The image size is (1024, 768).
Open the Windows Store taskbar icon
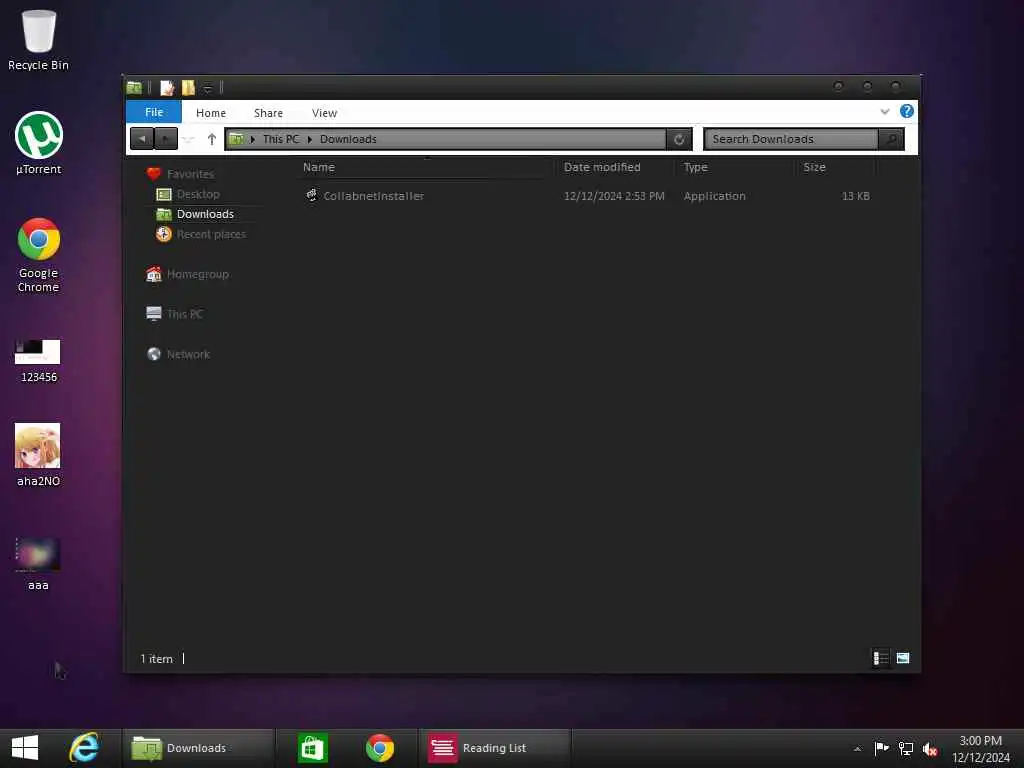point(312,748)
